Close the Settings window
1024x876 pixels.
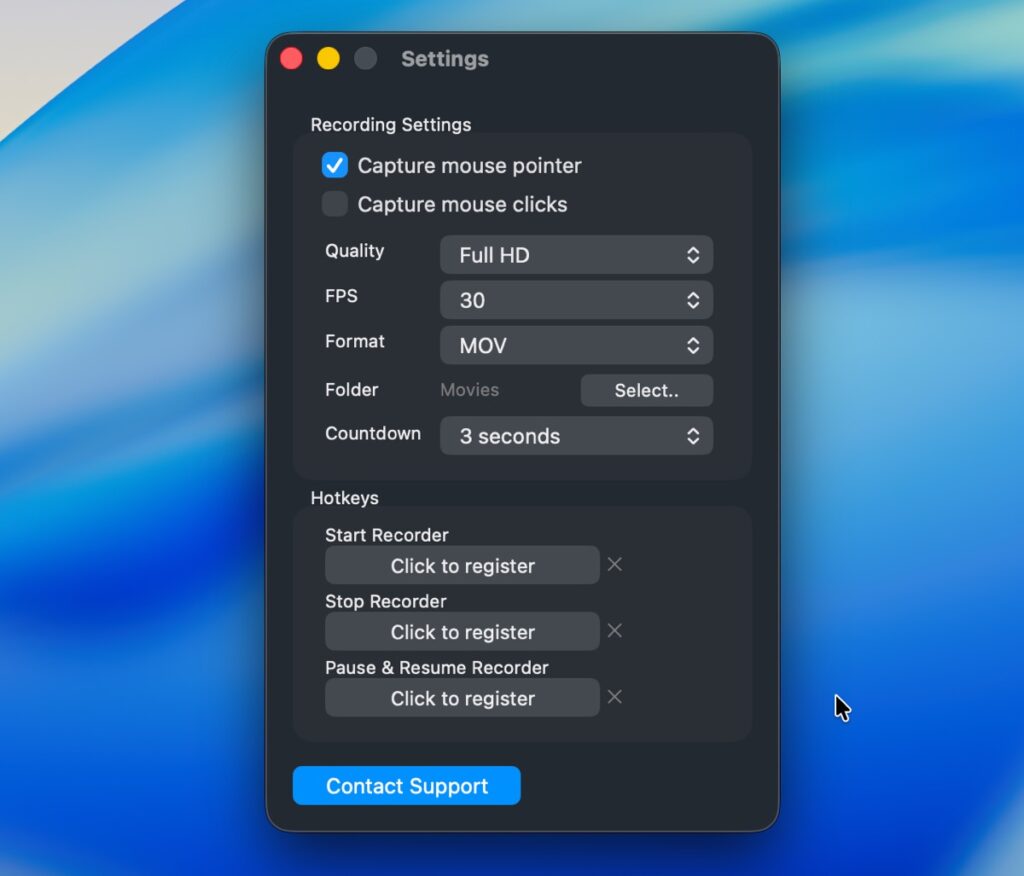pyautogui.click(x=291, y=59)
